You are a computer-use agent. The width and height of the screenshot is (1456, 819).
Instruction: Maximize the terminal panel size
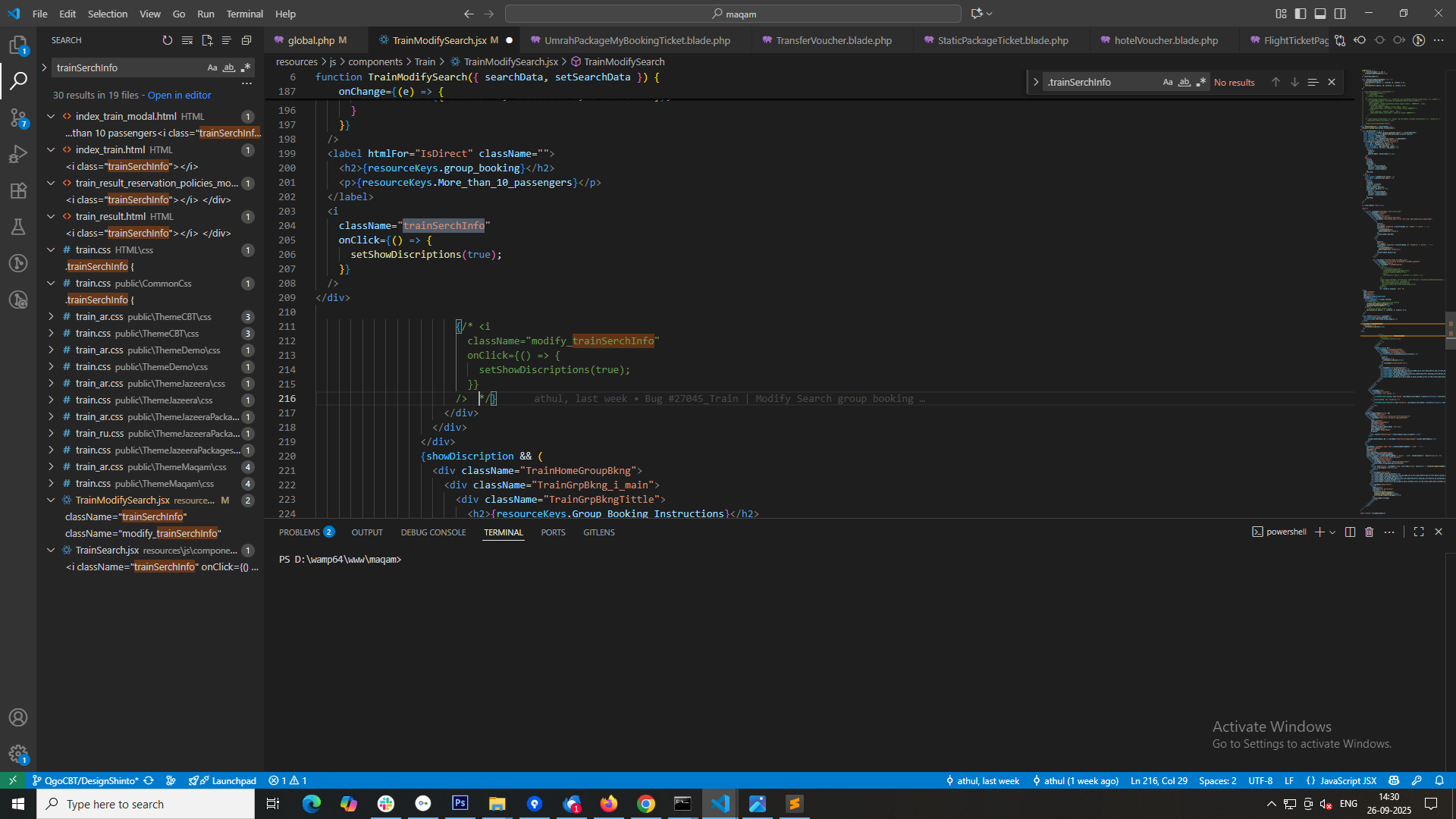tap(1419, 532)
